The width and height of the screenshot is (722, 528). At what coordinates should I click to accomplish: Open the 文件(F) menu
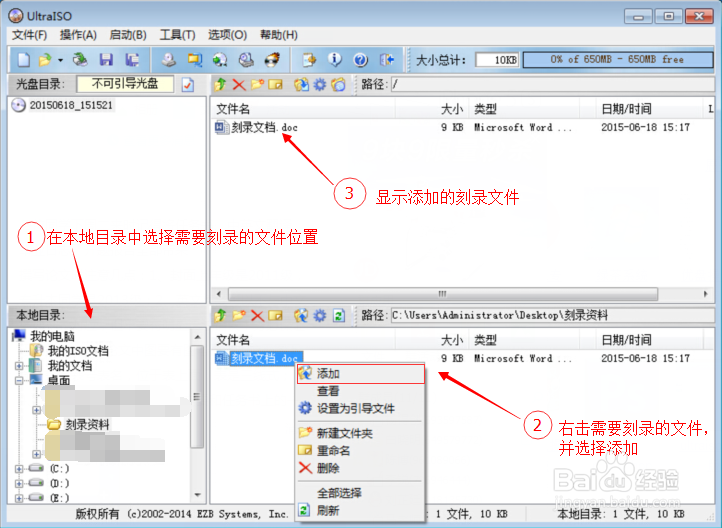pos(29,35)
